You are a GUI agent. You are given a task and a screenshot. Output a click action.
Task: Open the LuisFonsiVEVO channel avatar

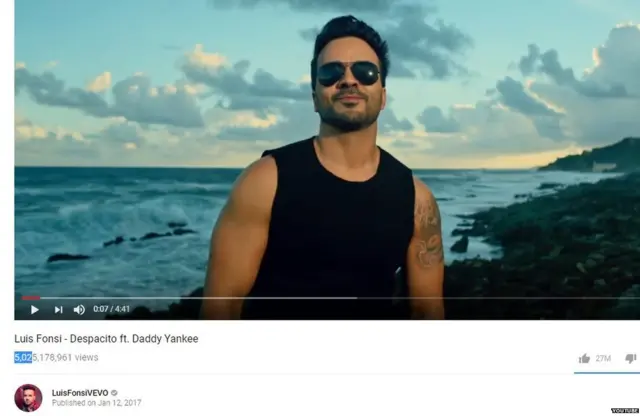click(28, 398)
